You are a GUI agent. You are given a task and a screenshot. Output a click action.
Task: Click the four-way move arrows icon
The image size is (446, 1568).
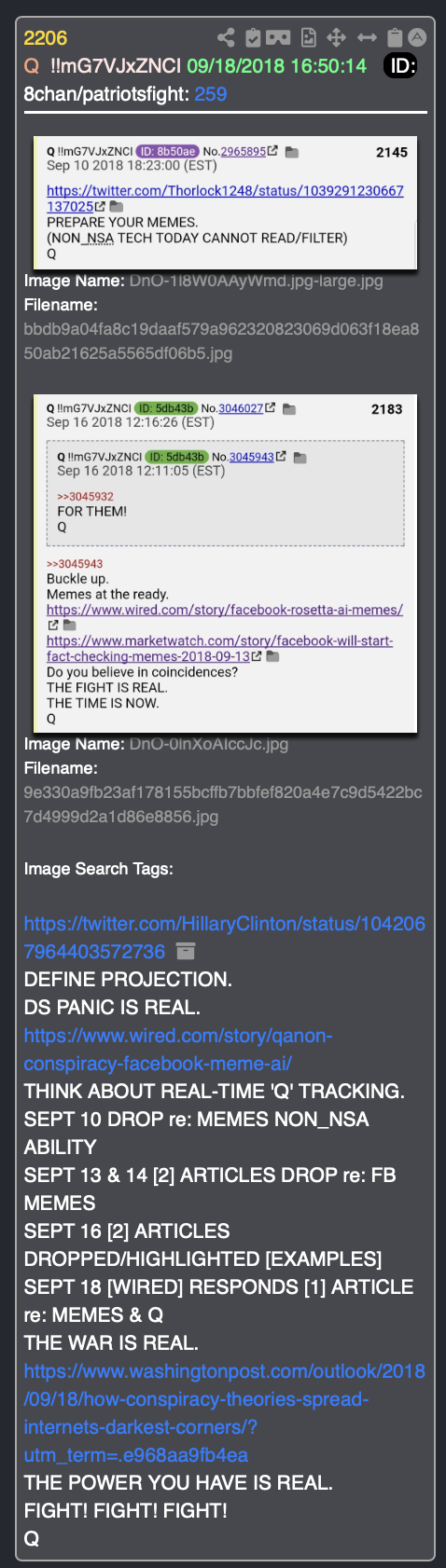(337, 37)
